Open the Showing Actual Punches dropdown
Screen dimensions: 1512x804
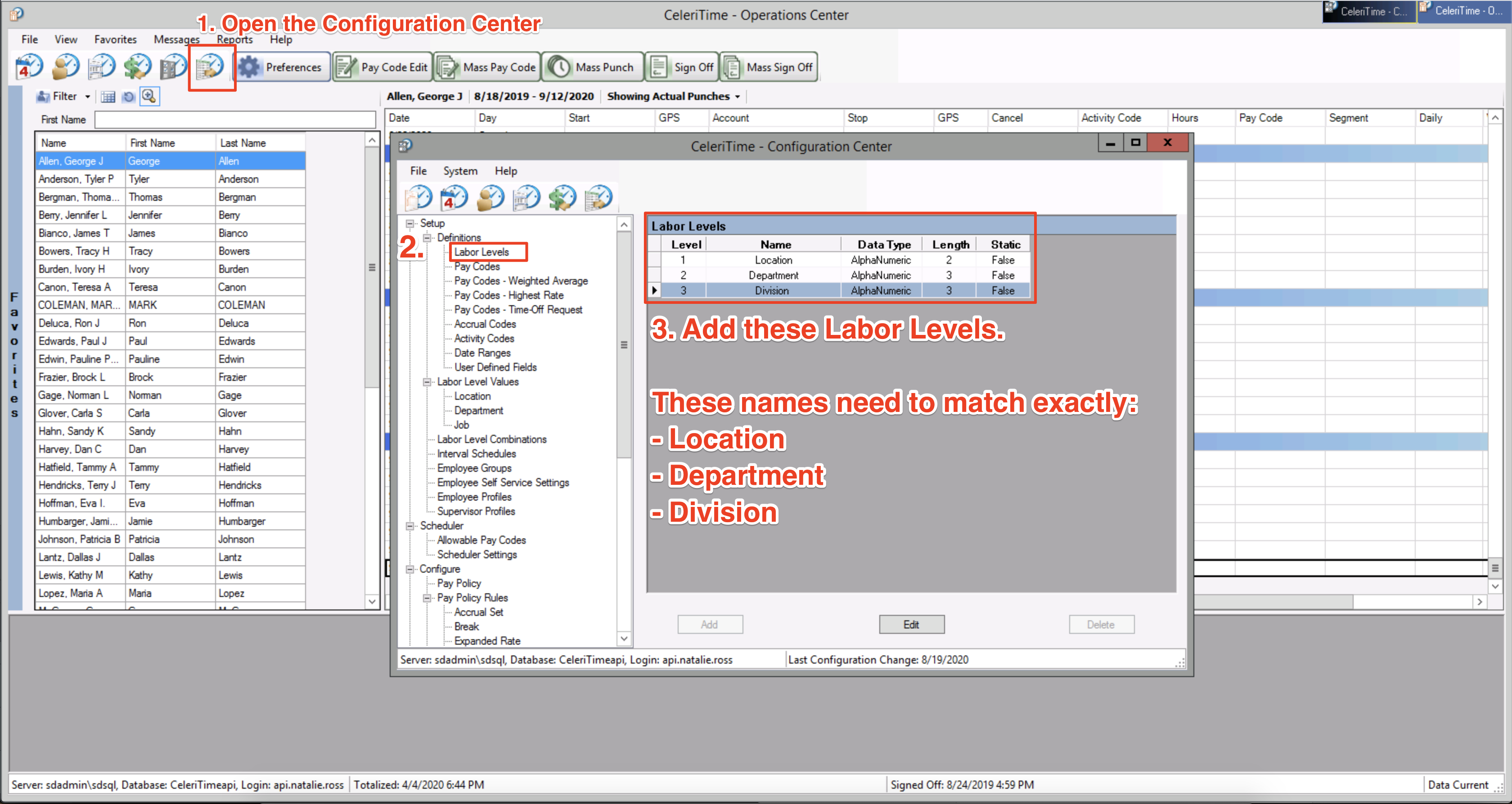674,96
